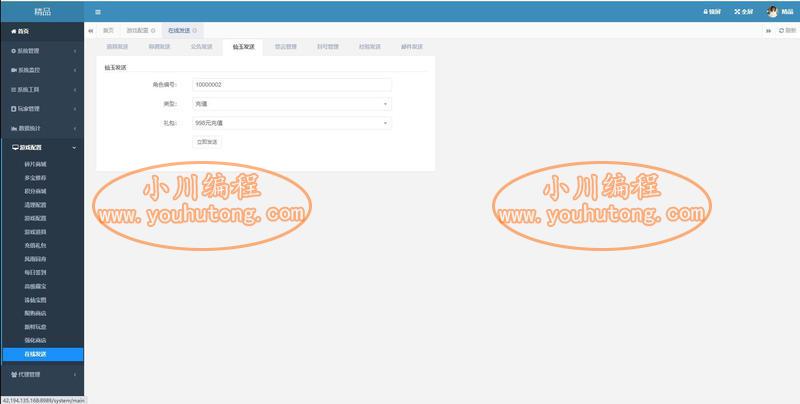The height and width of the screenshot is (404, 800).
Task: Click the 刷新 refresh icon
Action: coord(781,31)
